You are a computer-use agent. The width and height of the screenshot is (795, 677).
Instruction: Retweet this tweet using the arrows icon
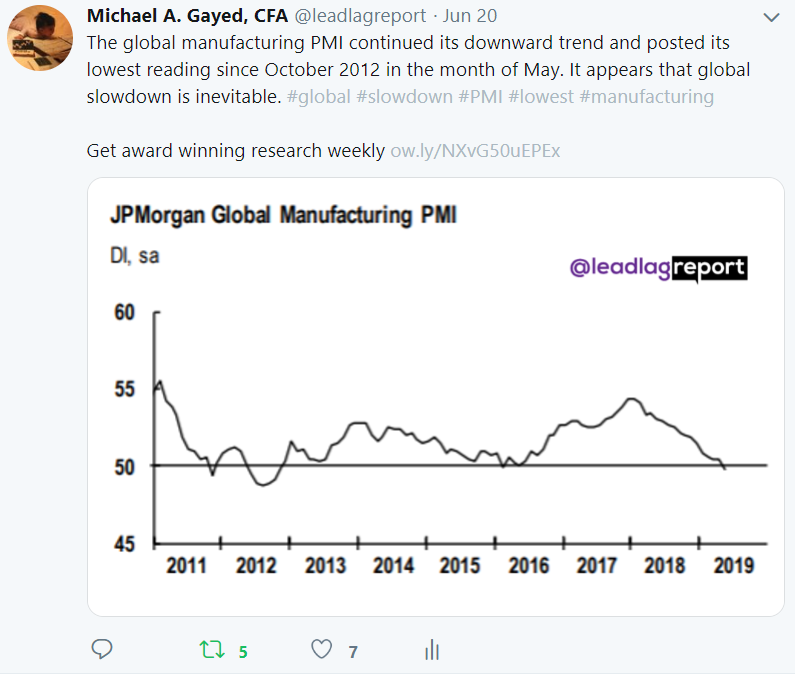click(212, 650)
